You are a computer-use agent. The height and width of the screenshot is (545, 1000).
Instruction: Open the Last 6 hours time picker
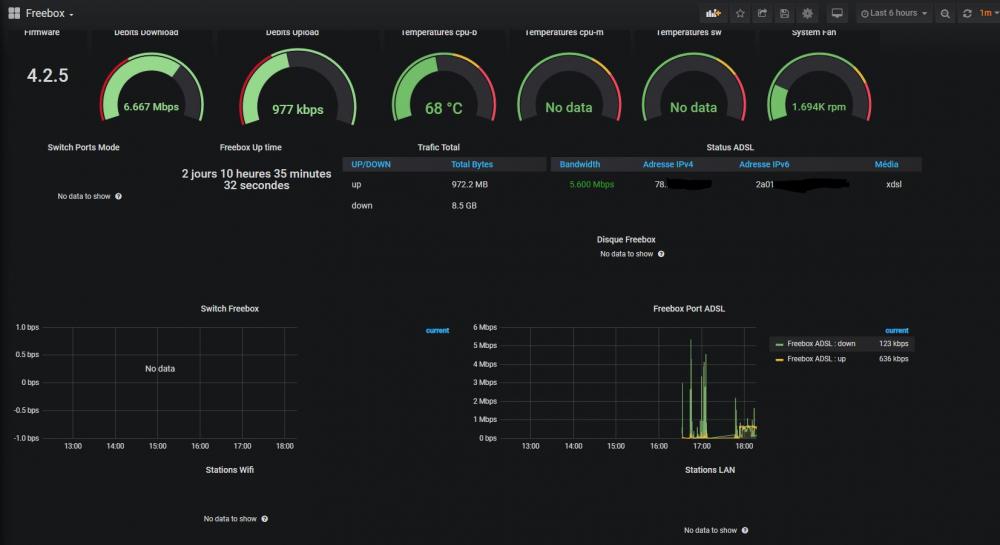892,13
